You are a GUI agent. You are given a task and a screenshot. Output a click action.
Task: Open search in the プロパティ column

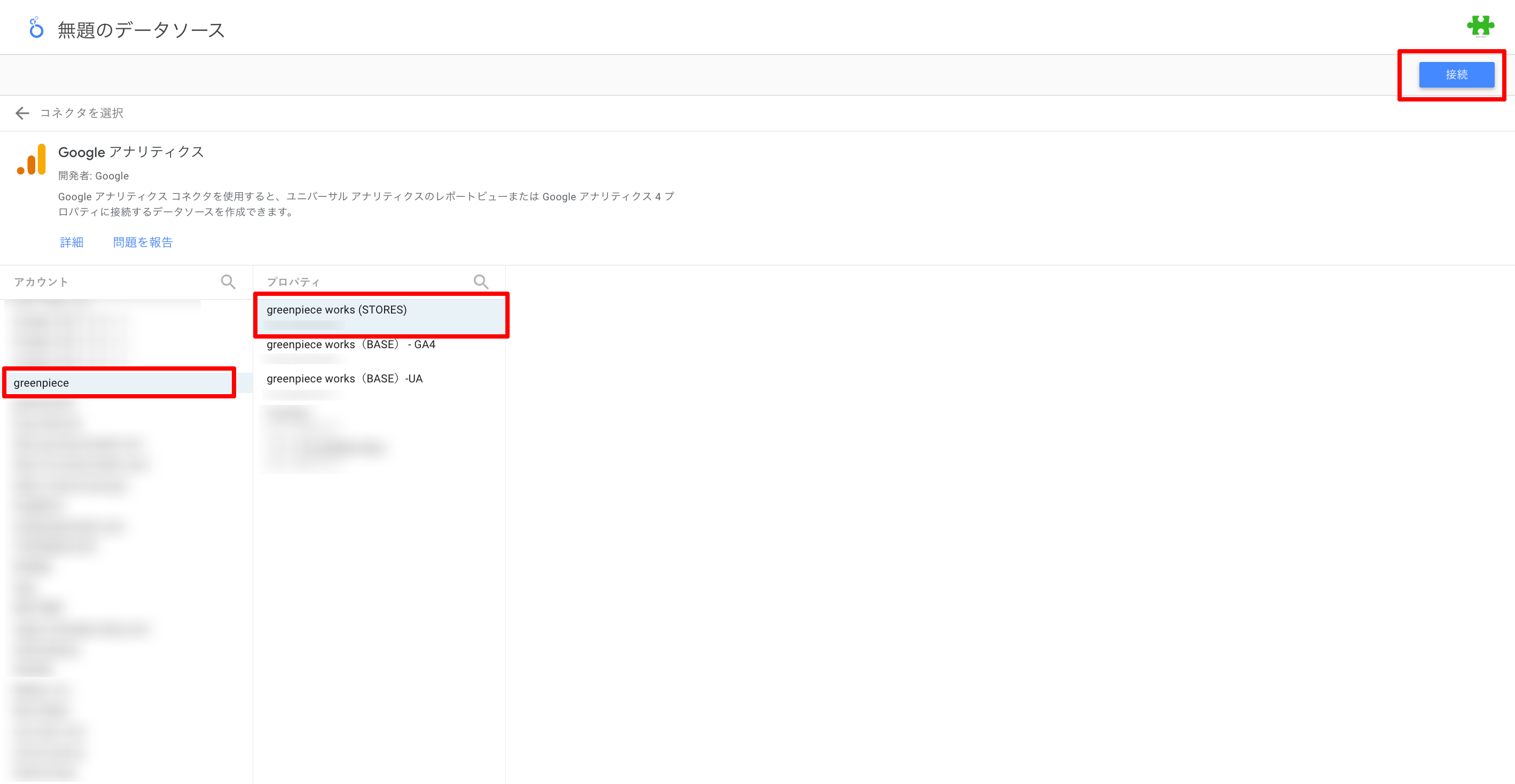coord(481,282)
